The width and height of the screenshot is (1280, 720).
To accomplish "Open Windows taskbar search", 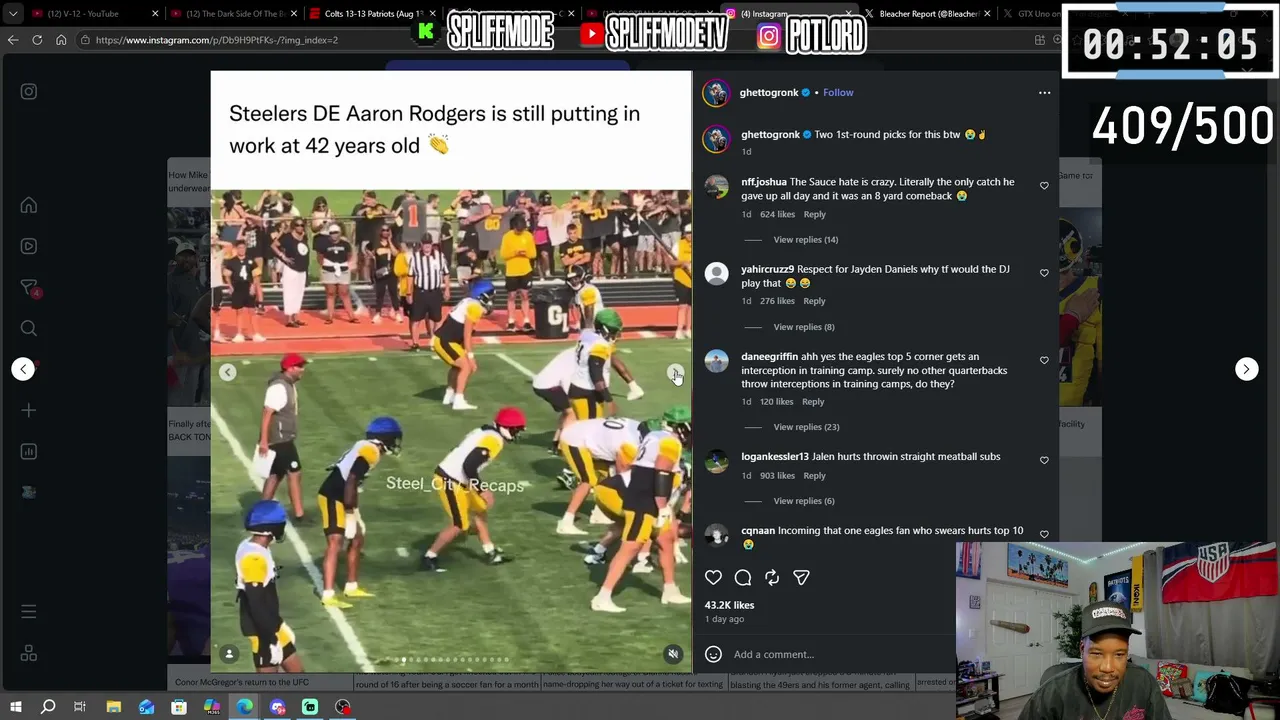I will [x=48, y=707].
